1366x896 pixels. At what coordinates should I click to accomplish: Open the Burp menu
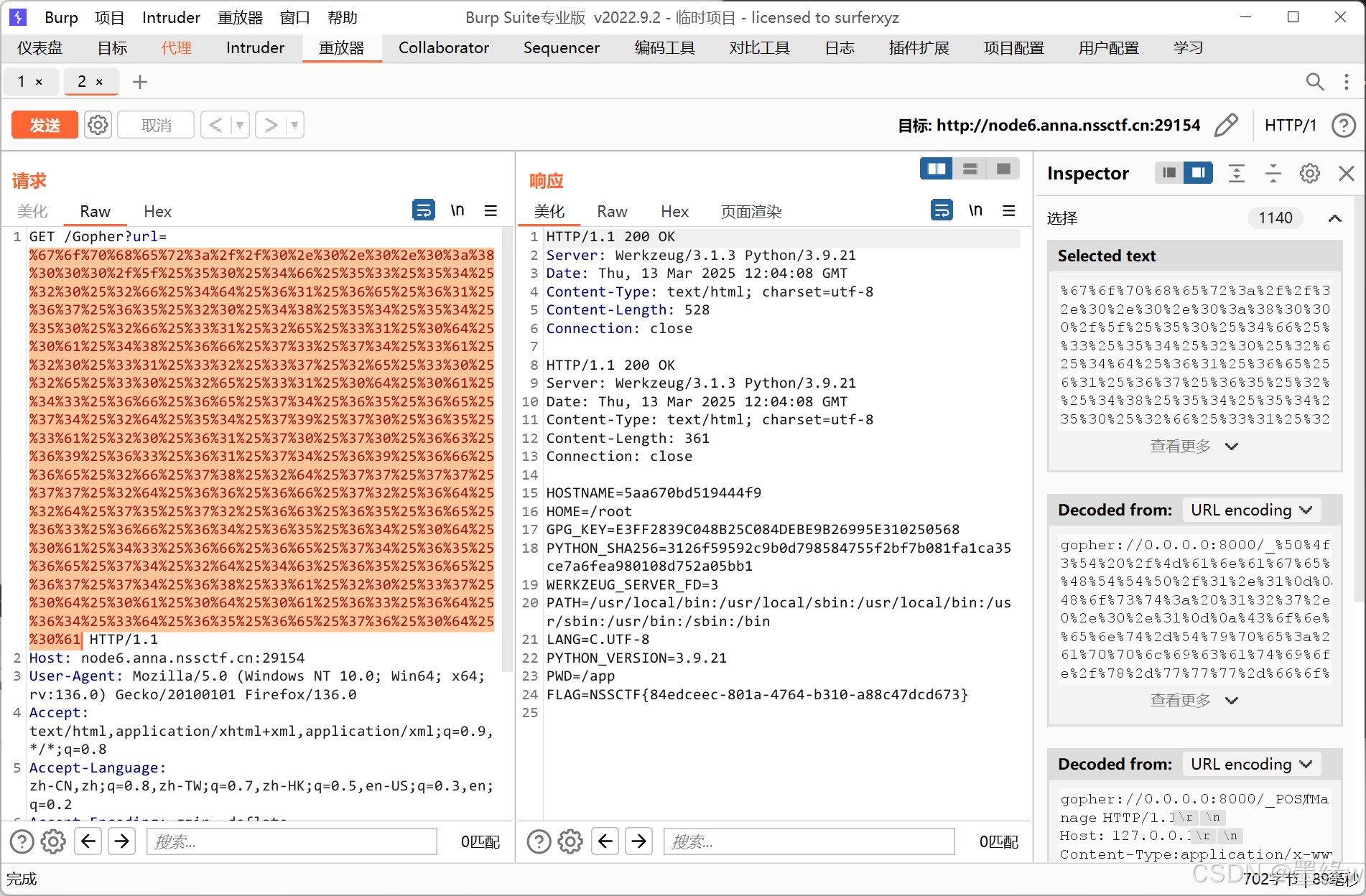(61, 17)
